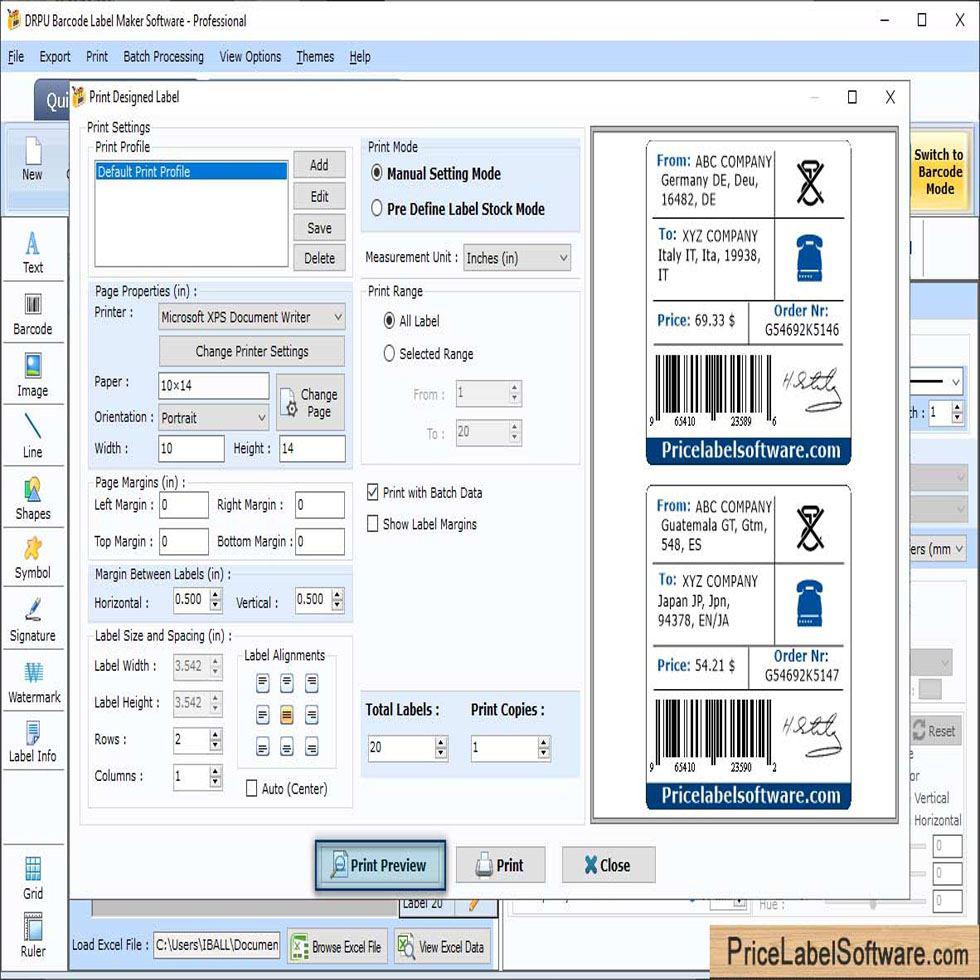Viewport: 980px width, 980px height.
Task: Pick the Shapes tool
Action: tap(33, 498)
